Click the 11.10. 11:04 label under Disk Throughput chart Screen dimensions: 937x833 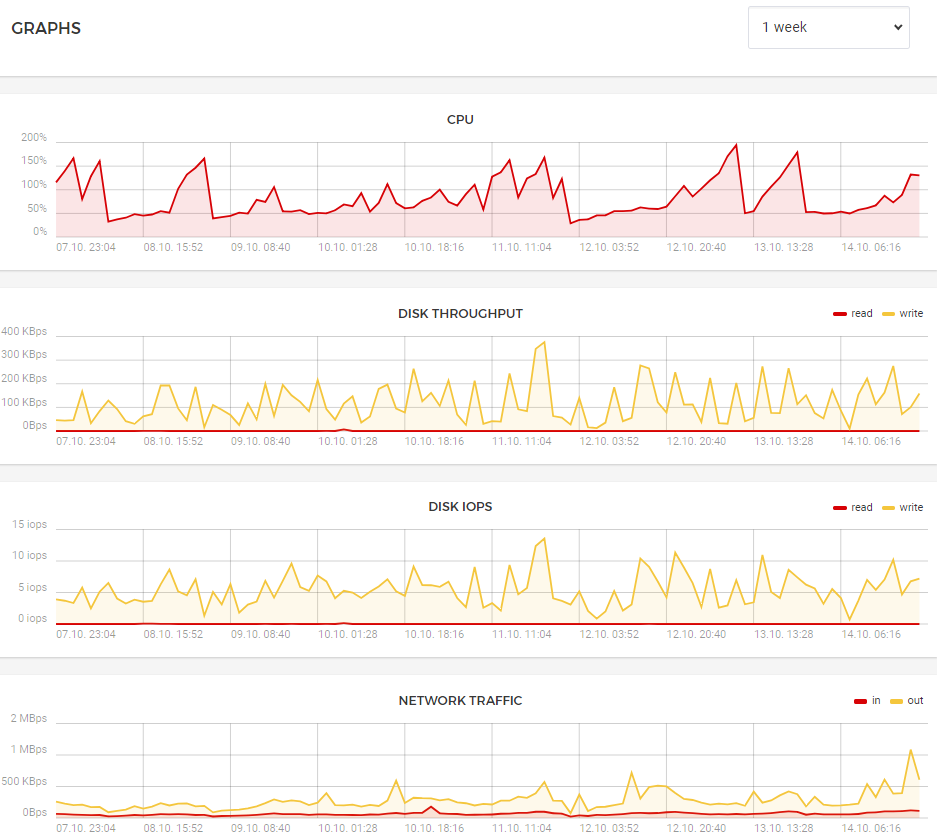coord(522,441)
